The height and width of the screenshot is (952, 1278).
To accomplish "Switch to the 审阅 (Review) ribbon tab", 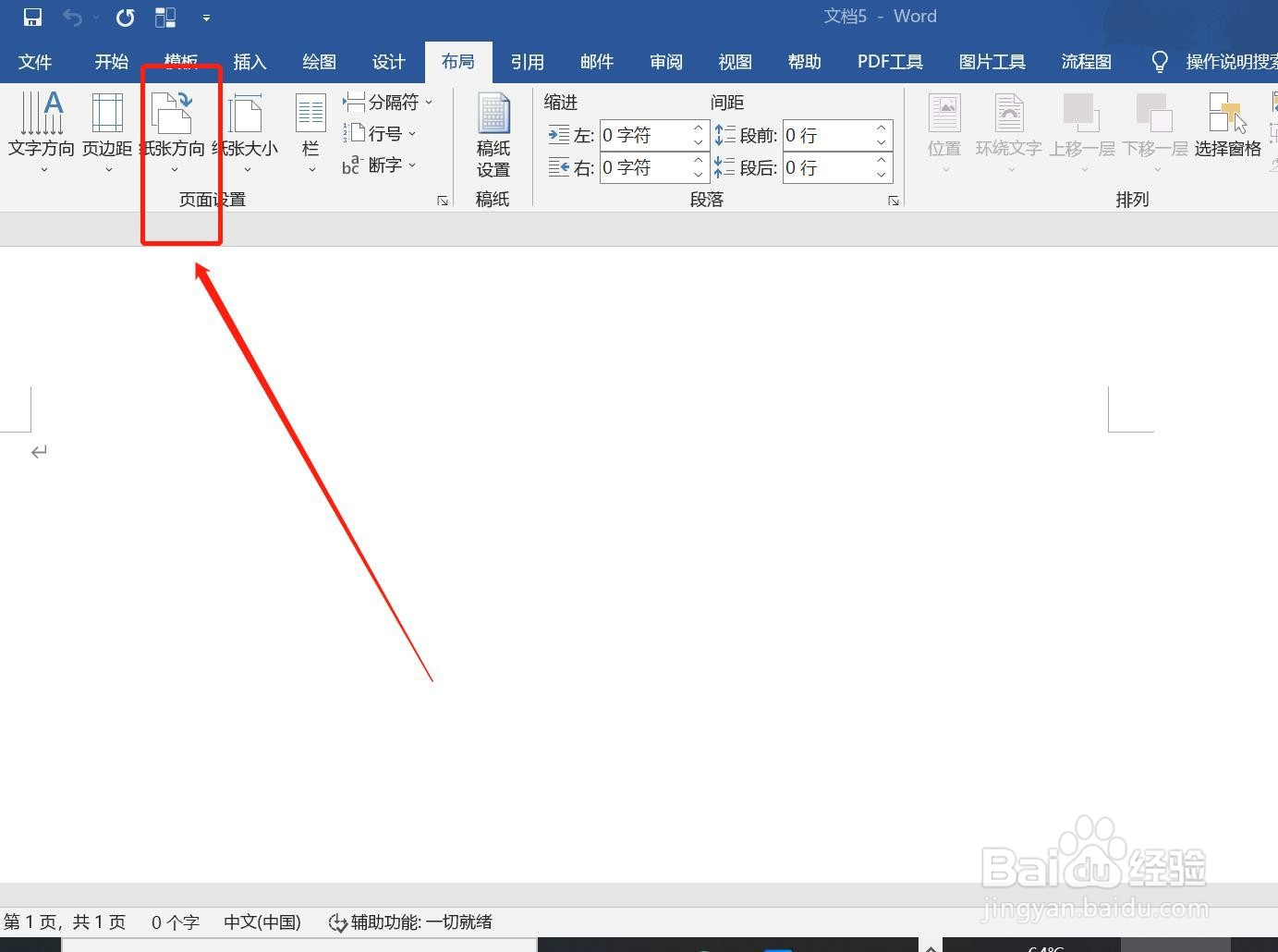I will [x=665, y=61].
